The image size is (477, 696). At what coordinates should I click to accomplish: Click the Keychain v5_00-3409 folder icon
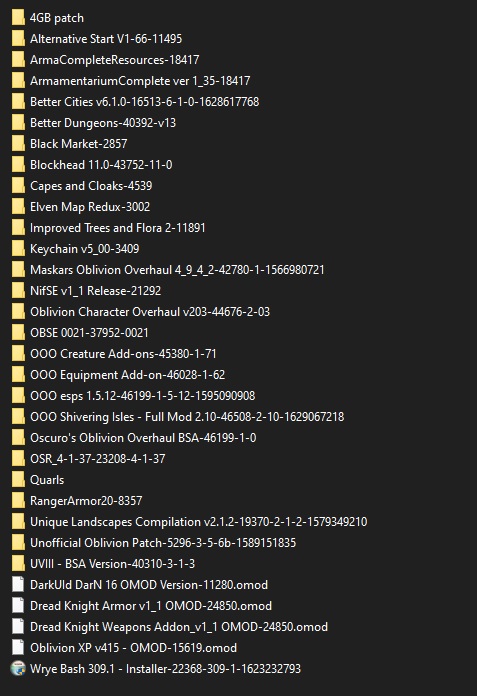(x=18, y=249)
